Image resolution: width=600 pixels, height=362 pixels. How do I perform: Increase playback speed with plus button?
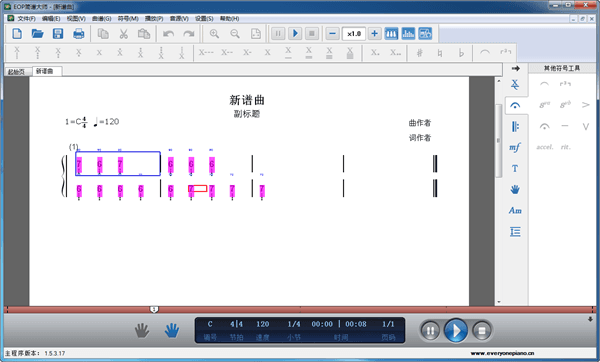374,34
